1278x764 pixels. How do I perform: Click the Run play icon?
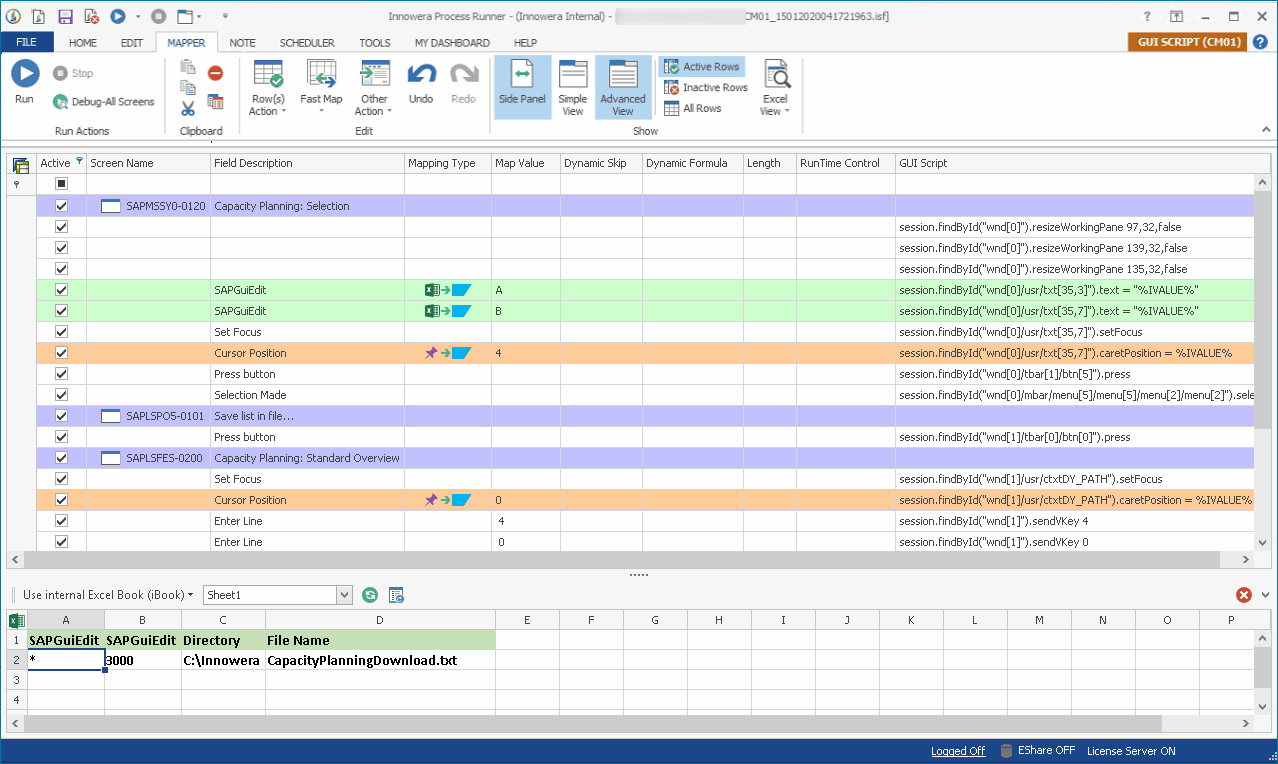[x=24, y=75]
